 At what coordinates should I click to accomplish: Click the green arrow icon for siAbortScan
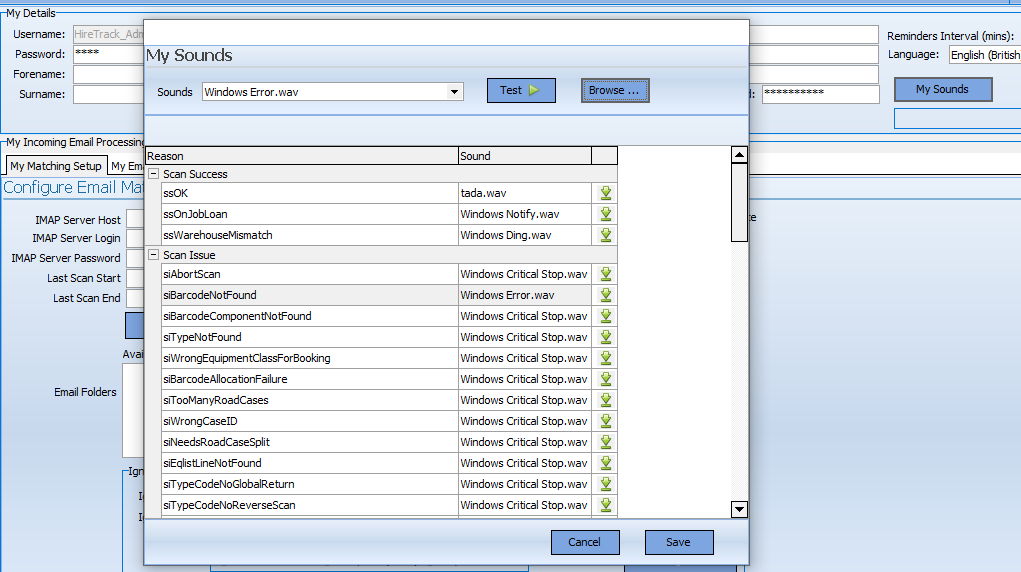point(605,274)
